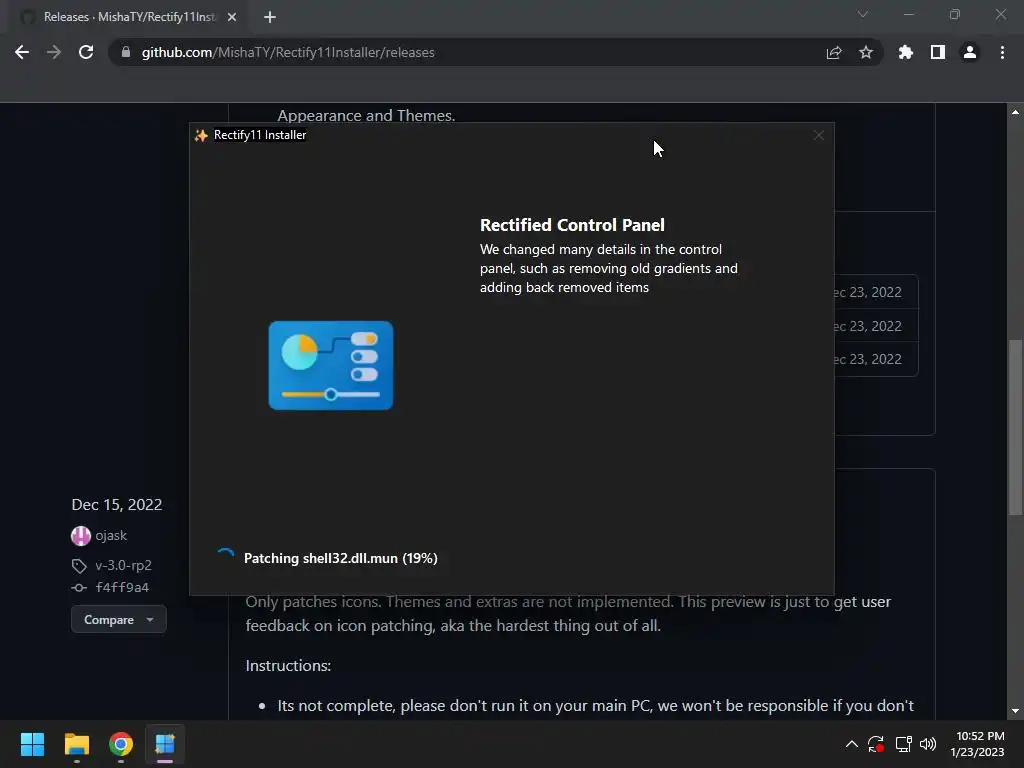Click the Control Panel illustration
Screen dimensions: 1024x768
tap(331, 366)
